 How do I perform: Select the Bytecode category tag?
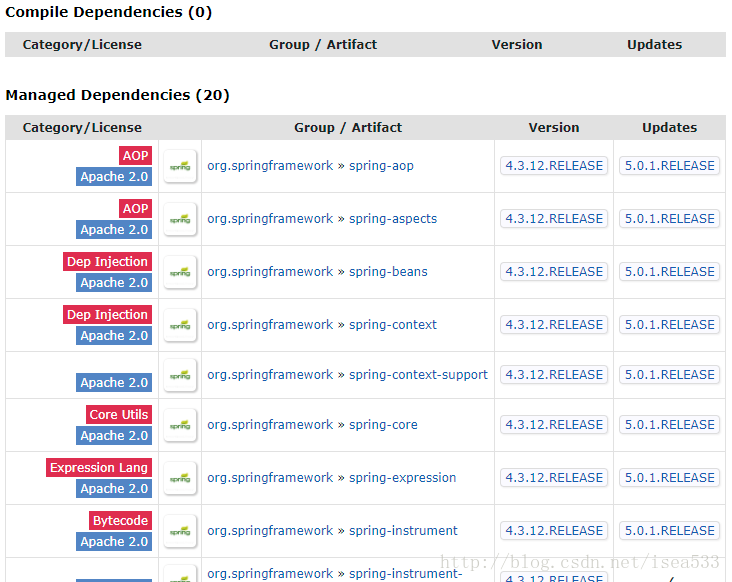[120, 520]
